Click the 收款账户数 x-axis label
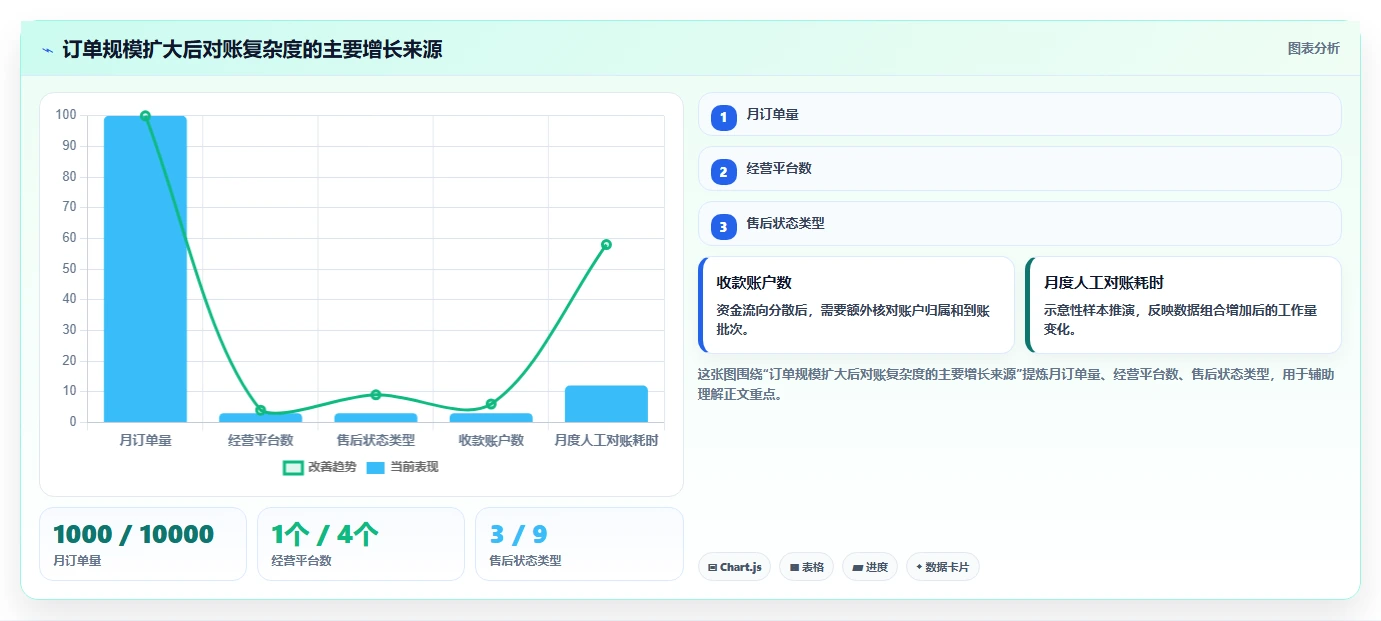 pyautogui.click(x=491, y=440)
